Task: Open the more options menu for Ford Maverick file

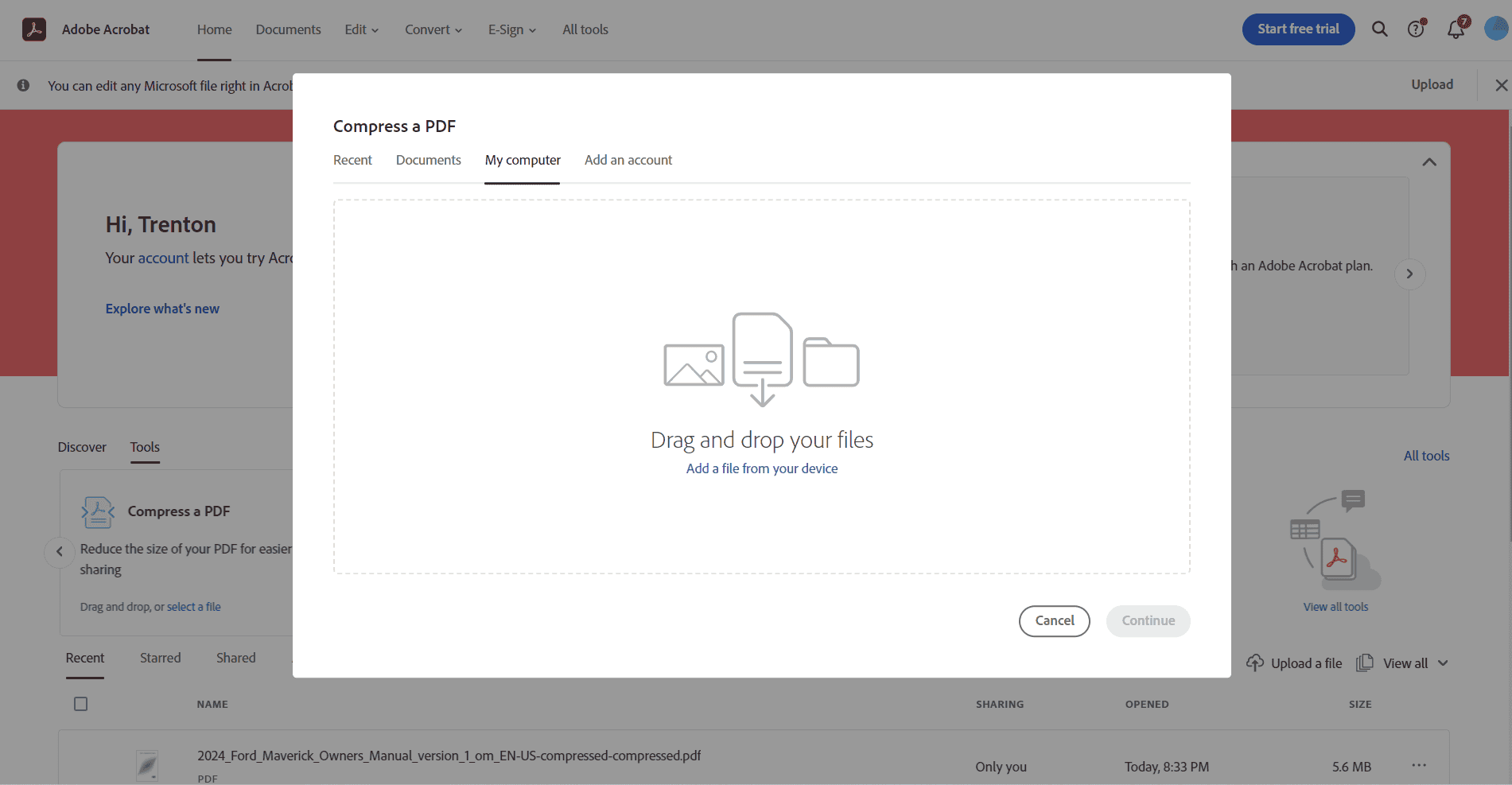Action: point(1419,766)
